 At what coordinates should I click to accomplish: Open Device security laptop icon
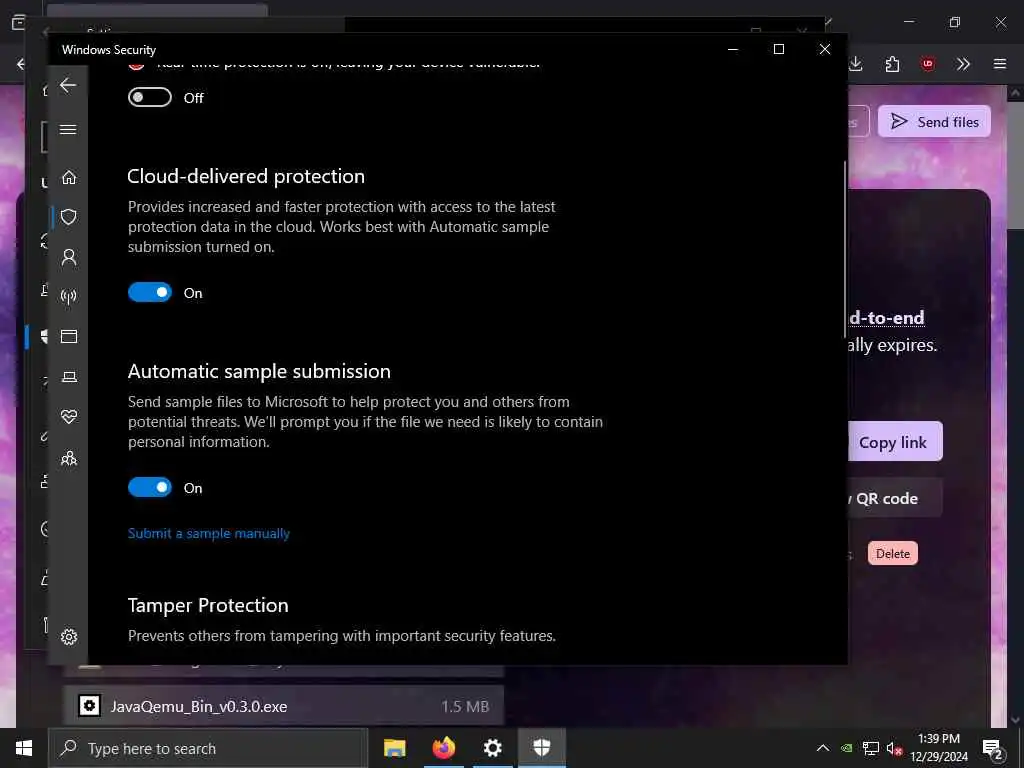pyautogui.click(x=69, y=377)
